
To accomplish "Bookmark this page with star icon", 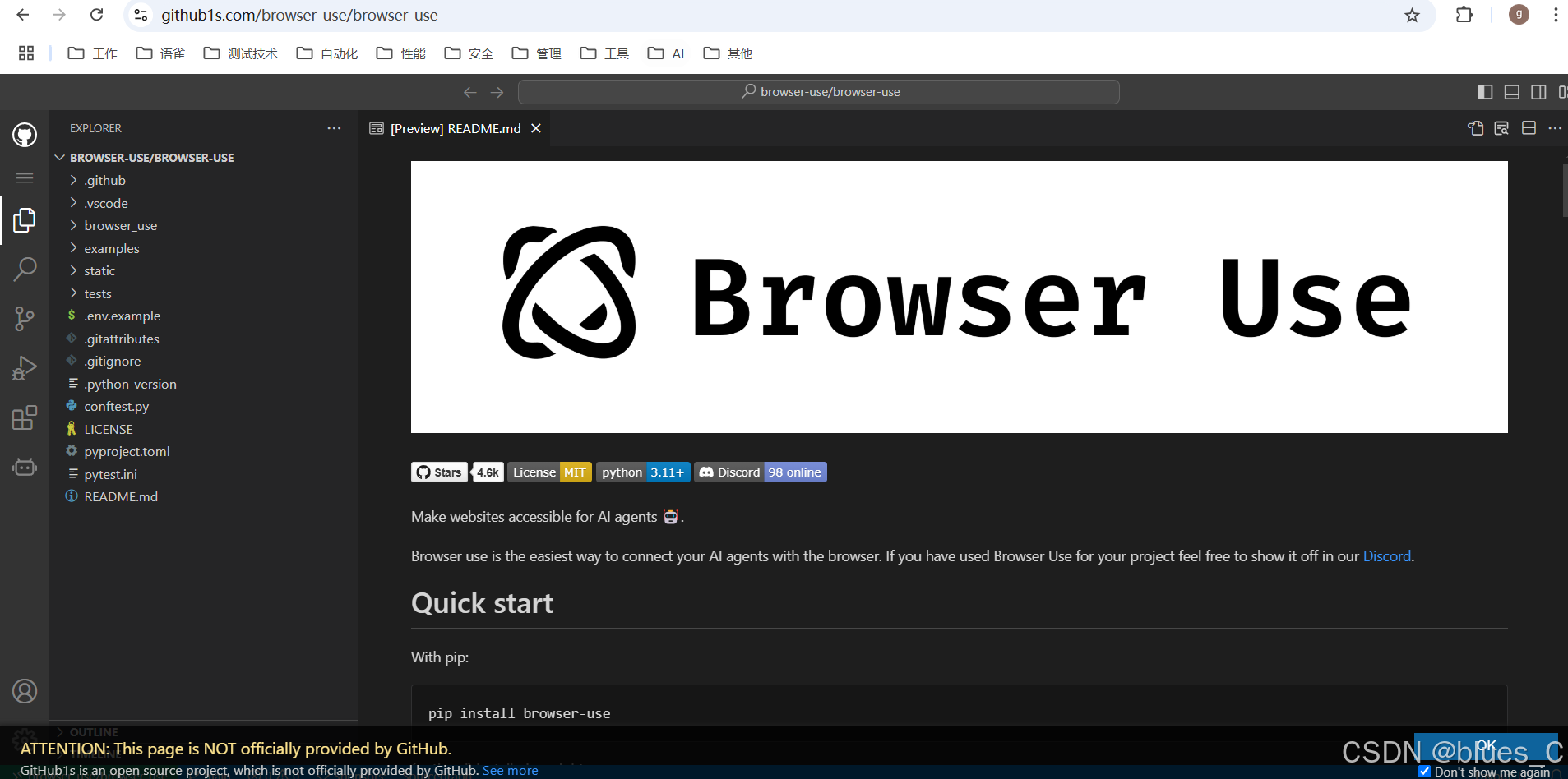I will coord(1412,15).
